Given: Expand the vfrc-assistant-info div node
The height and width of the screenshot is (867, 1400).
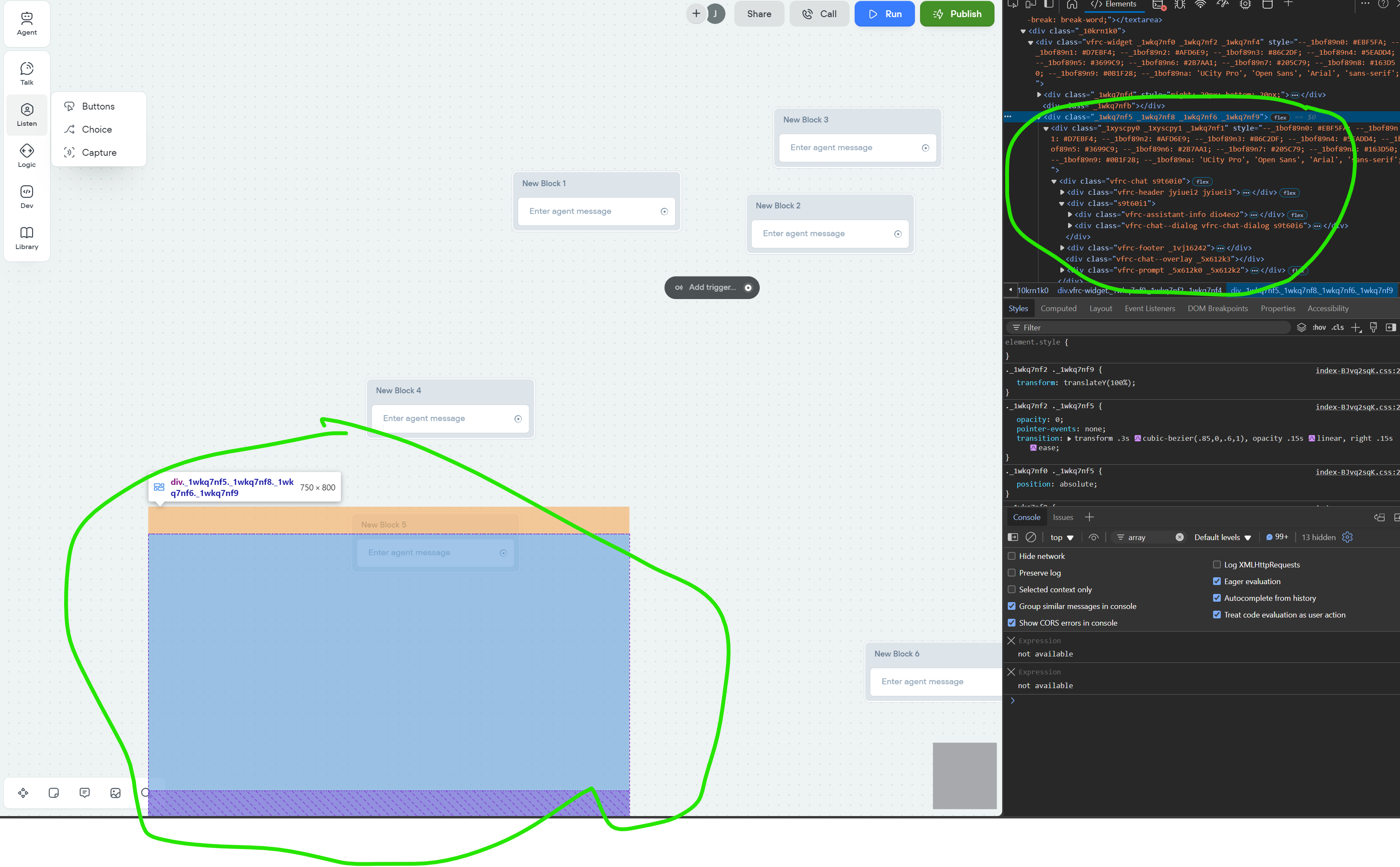Looking at the screenshot, I should (1069, 214).
